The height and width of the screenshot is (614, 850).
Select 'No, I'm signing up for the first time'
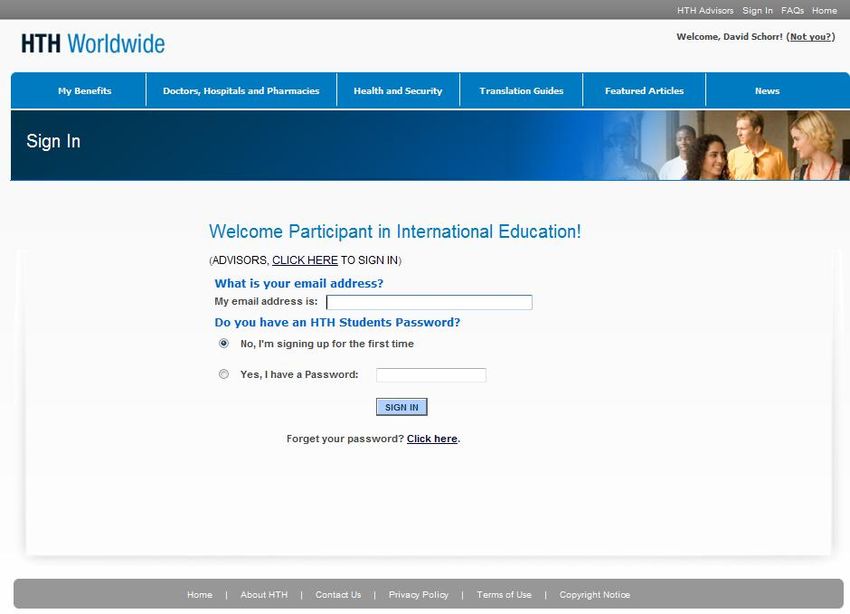(x=223, y=343)
